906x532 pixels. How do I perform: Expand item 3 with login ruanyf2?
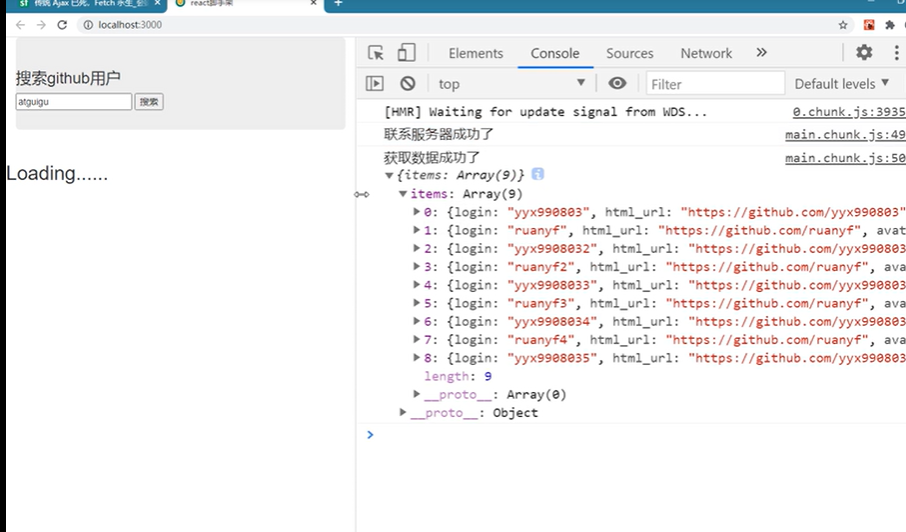coord(416,266)
